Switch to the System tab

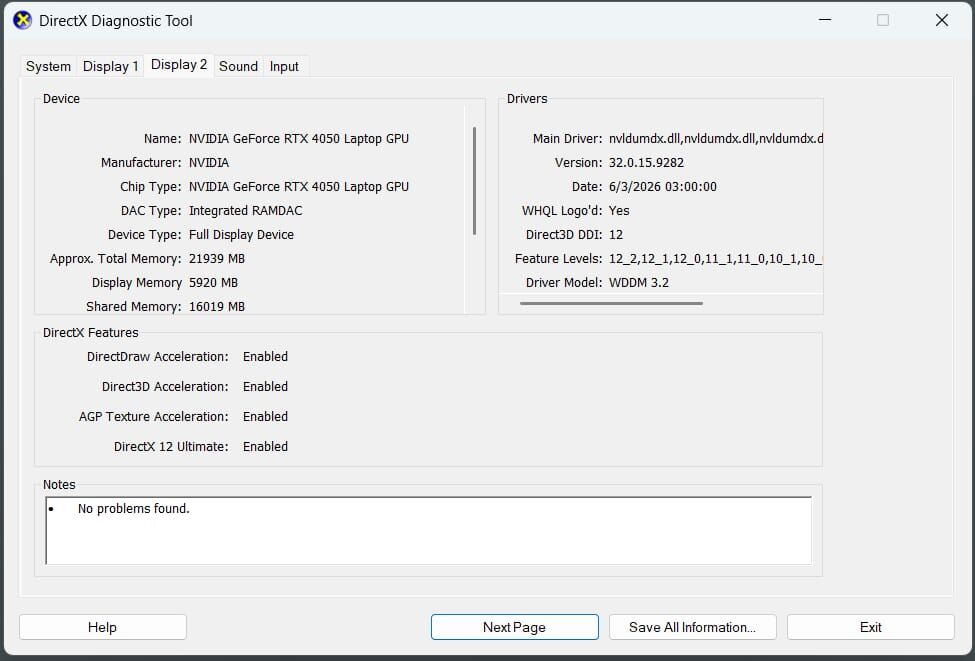[x=48, y=67]
